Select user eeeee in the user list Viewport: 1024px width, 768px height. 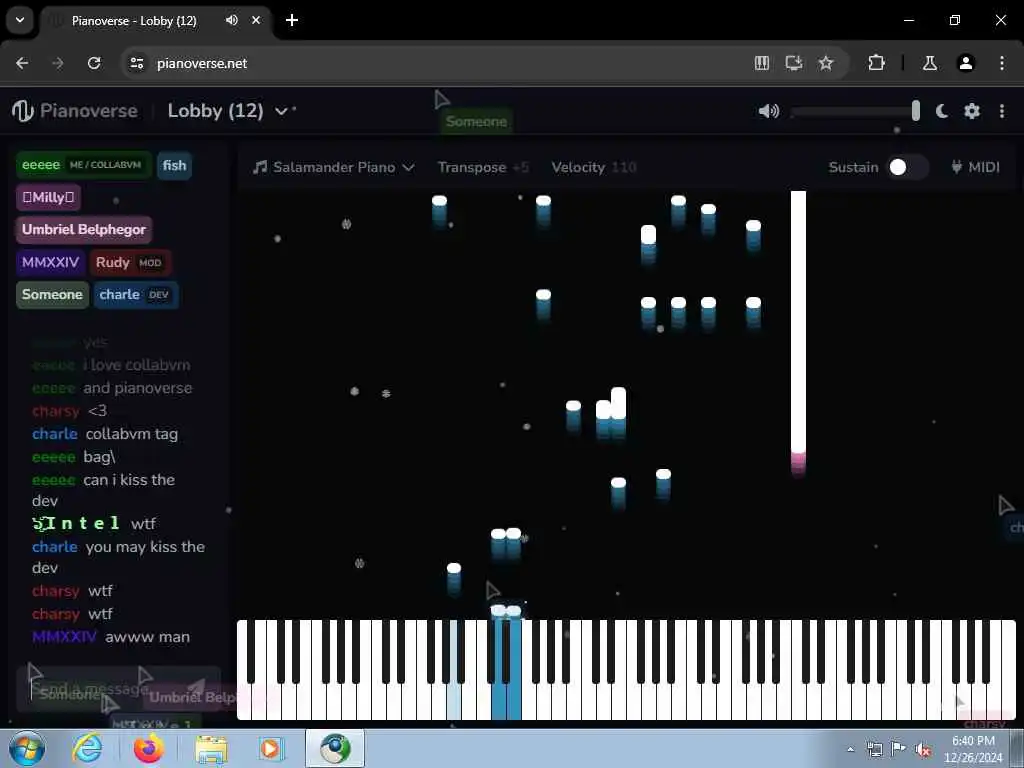pyautogui.click(x=84, y=165)
